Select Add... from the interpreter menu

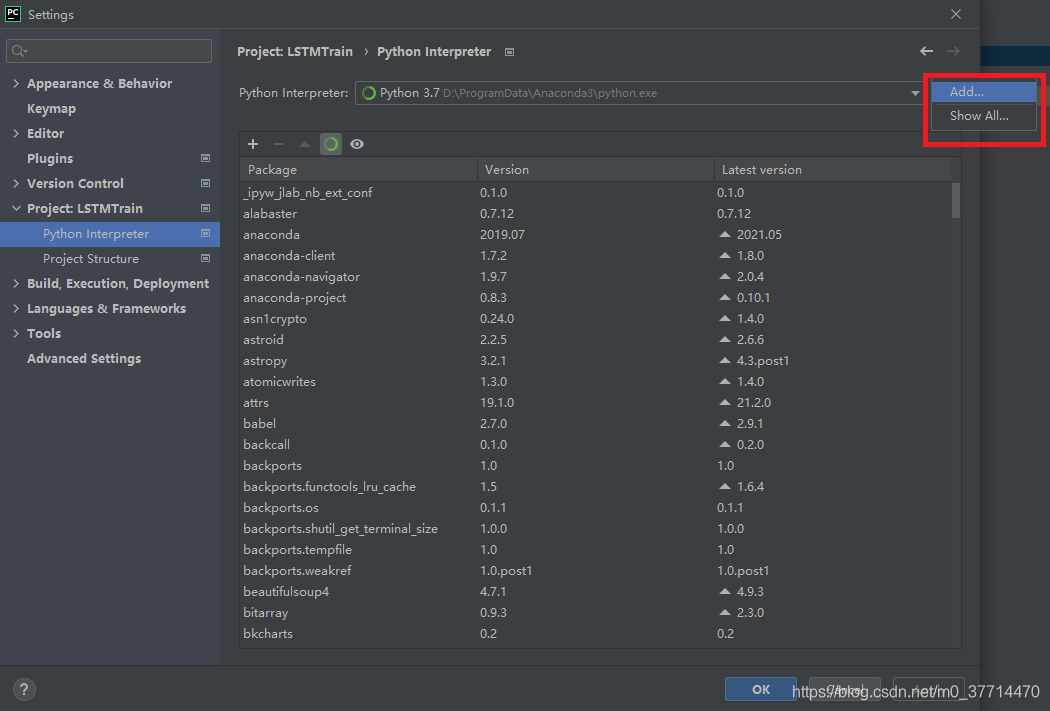click(x=966, y=91)
